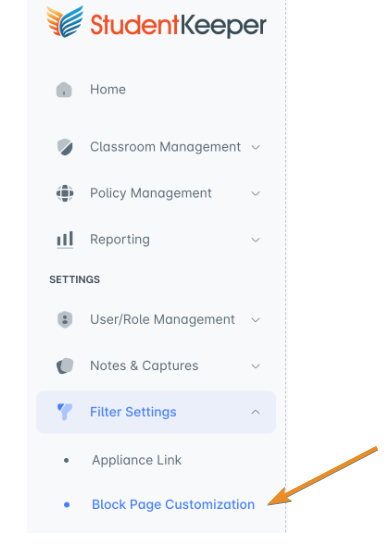Open the Reporting menu label
The image size is (387, 545).
pyautogui.click(x=120, y=239)
